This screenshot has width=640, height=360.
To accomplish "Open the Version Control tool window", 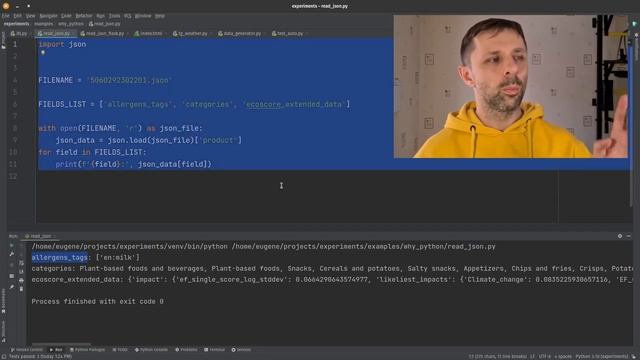I will (27, 350).
